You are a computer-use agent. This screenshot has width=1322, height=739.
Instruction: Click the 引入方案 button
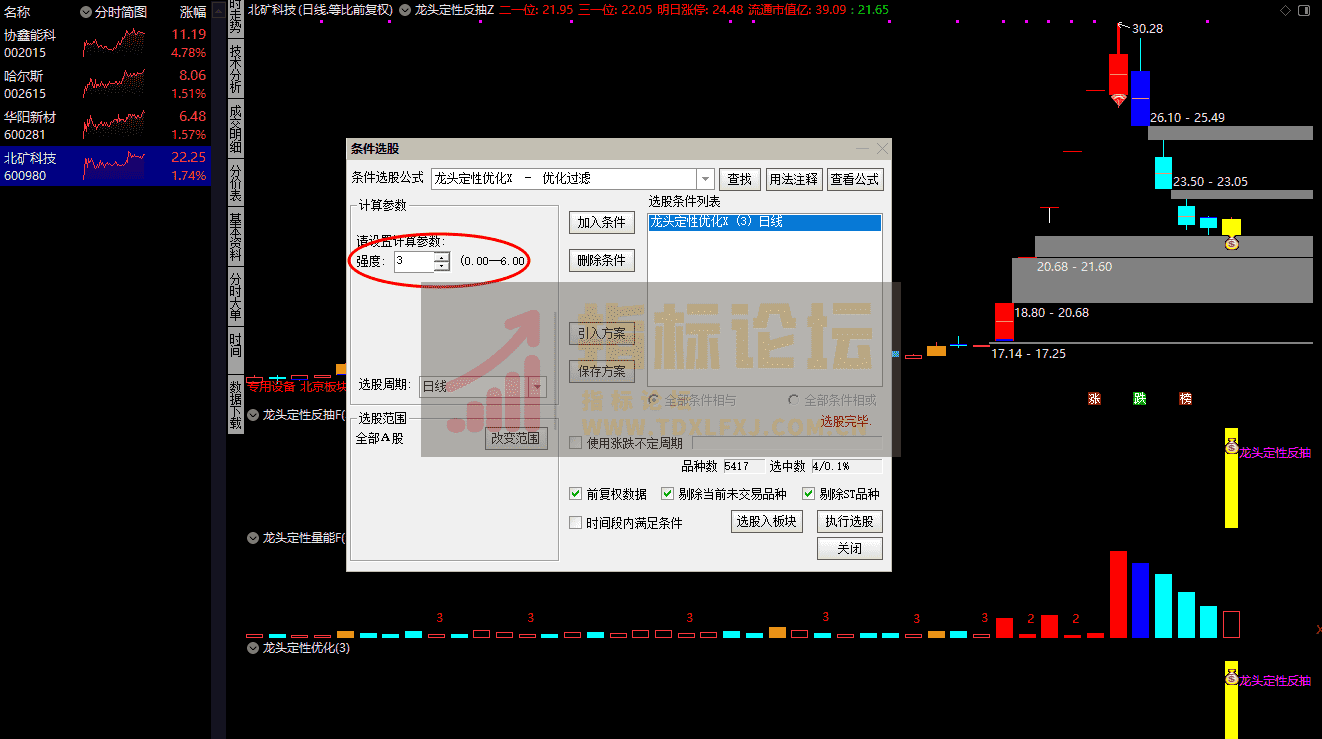coord(601,333)
